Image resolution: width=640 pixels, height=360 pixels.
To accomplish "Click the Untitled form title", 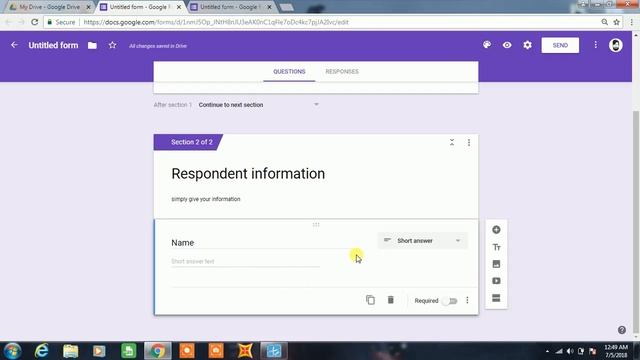I will tap(53, 45).
